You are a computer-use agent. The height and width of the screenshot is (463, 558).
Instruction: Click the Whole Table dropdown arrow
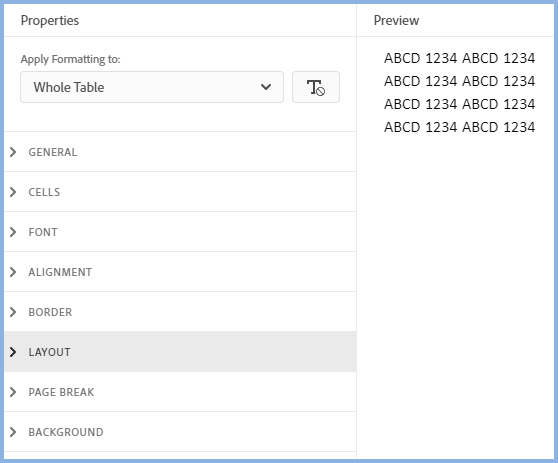266,87
